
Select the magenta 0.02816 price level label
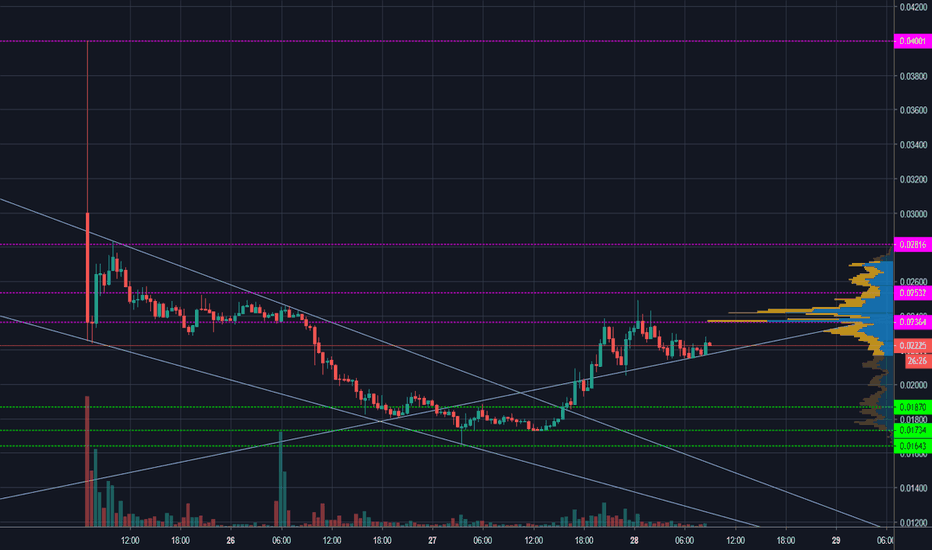[912, 244]
